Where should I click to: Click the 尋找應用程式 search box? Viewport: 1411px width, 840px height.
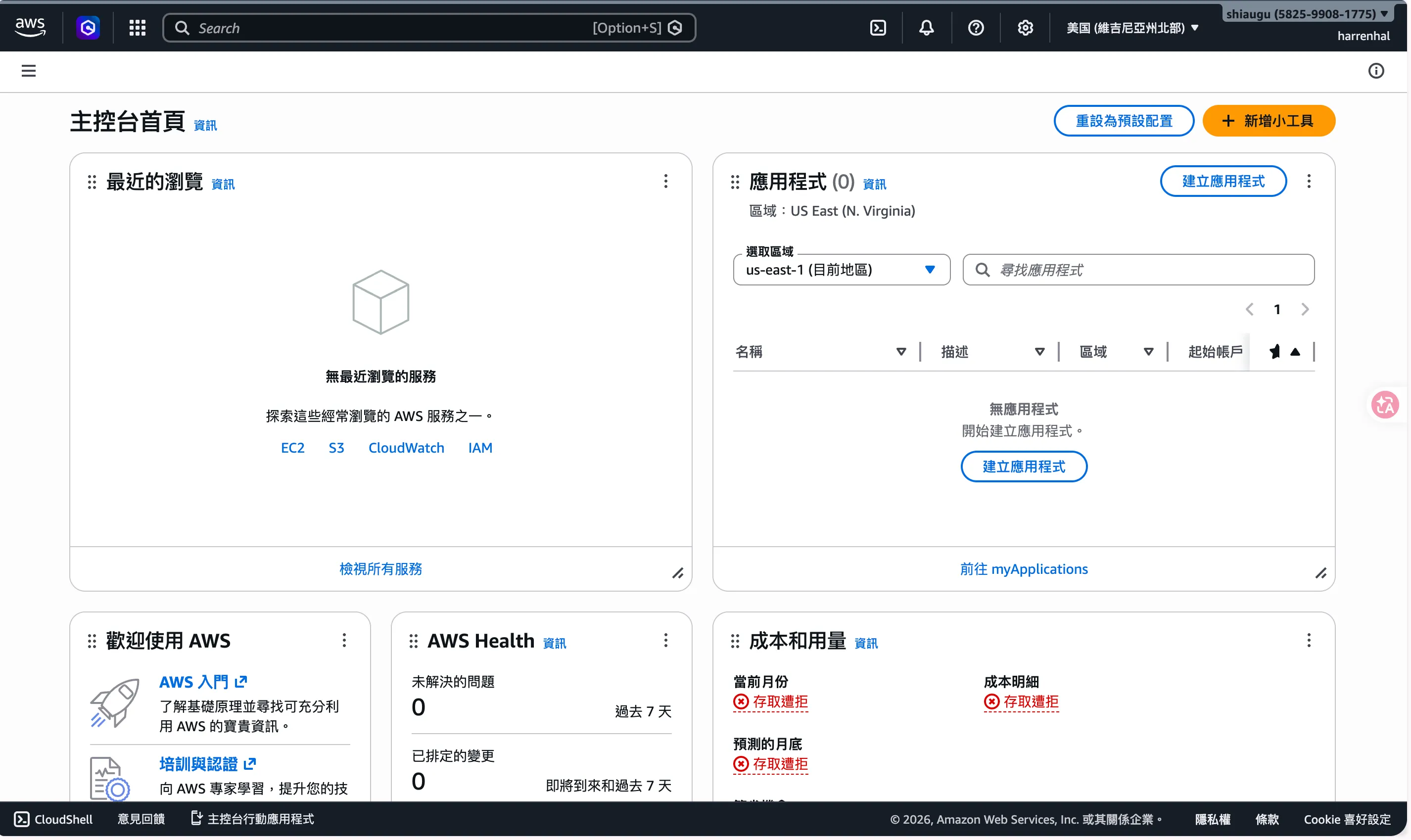point(1137,270)
